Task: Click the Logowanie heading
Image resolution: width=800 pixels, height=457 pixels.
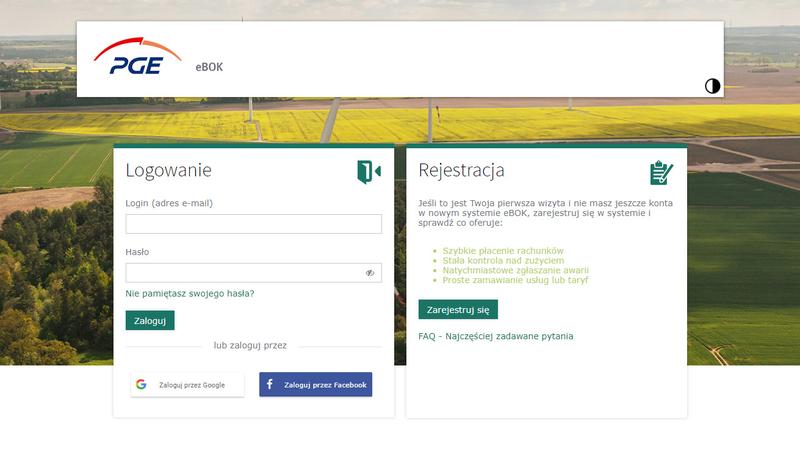Action: point(168,170)
